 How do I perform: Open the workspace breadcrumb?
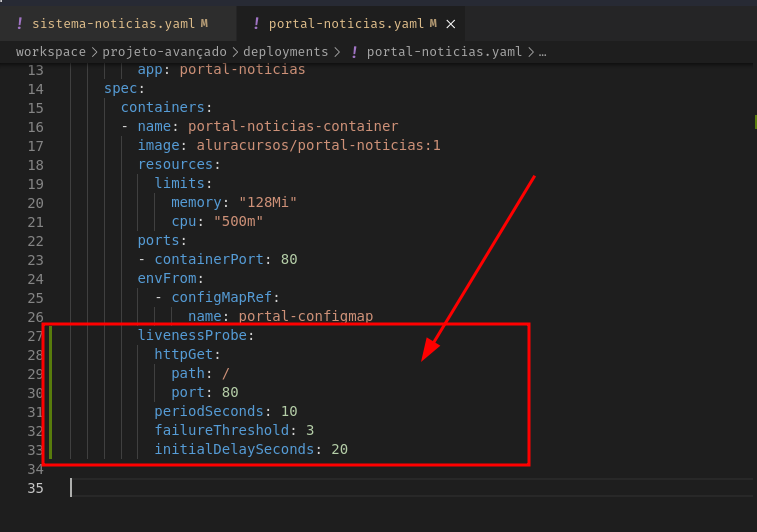click(x=50, y=52)
